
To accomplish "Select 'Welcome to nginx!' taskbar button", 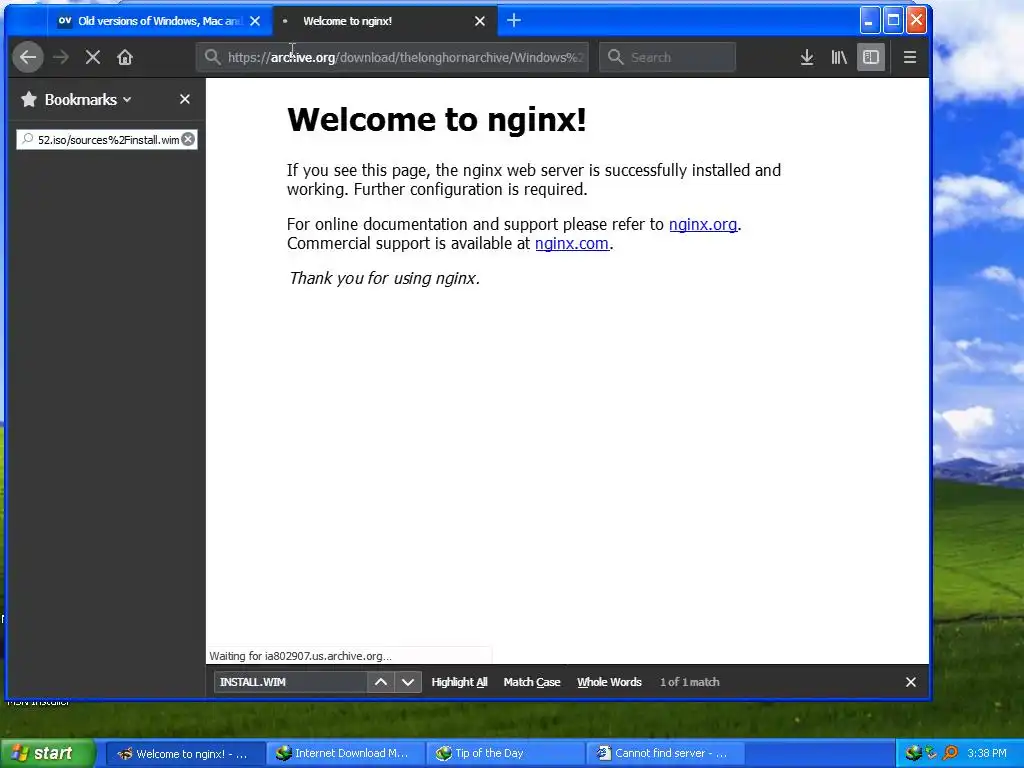I will pos(185,753).
